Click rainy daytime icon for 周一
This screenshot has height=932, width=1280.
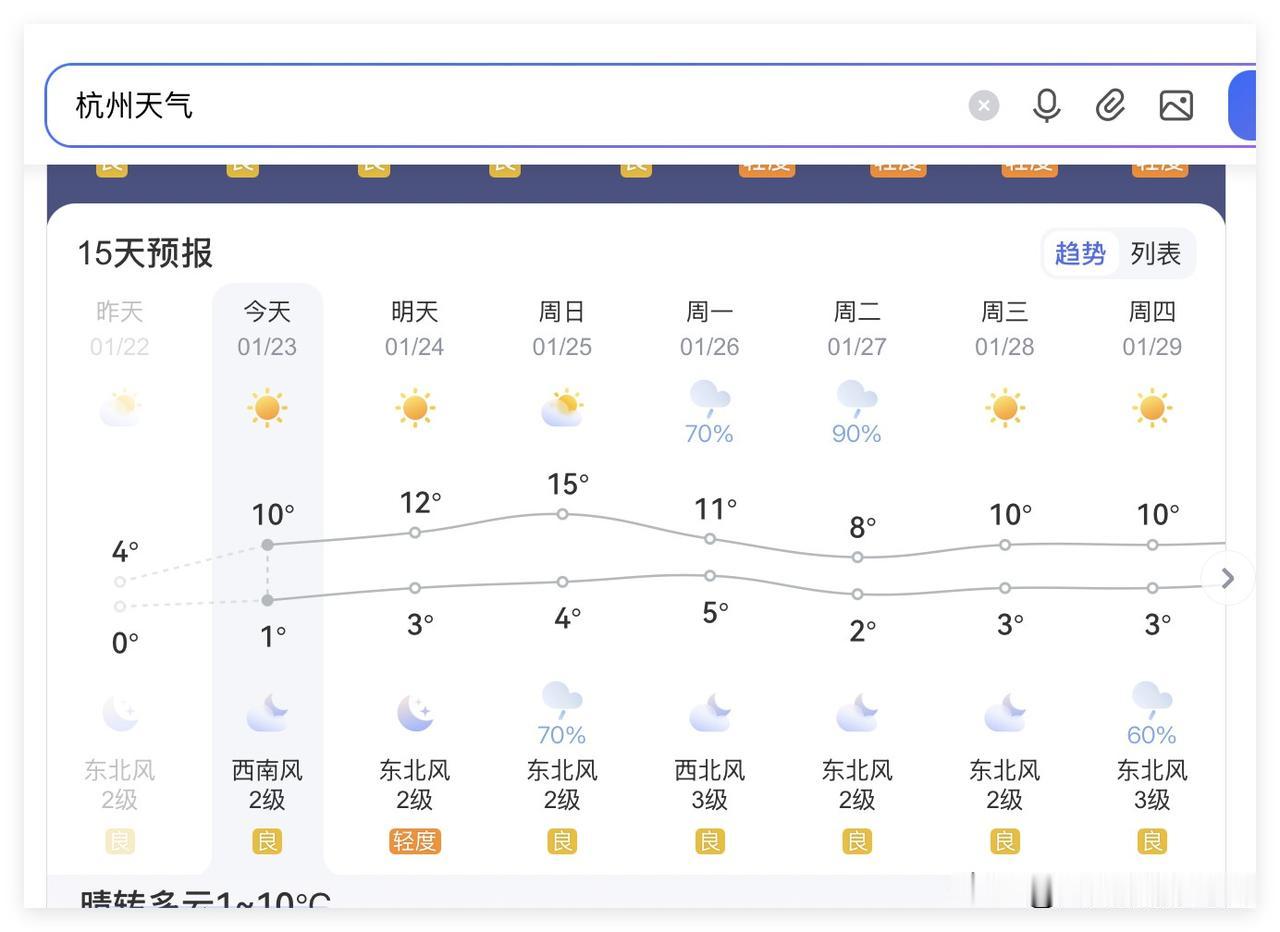pos(710,398)
